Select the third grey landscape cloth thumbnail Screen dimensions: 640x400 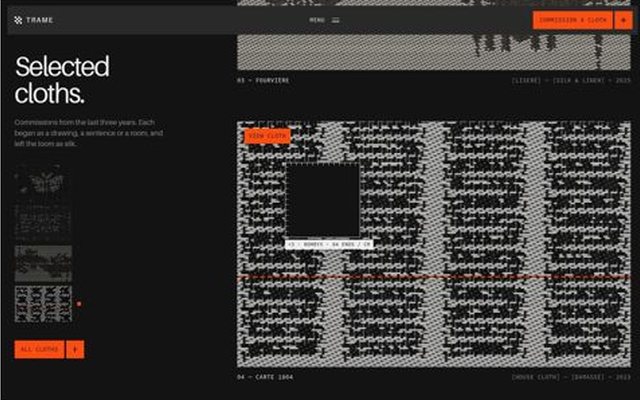pyautogui.click(x=43, y=263)
